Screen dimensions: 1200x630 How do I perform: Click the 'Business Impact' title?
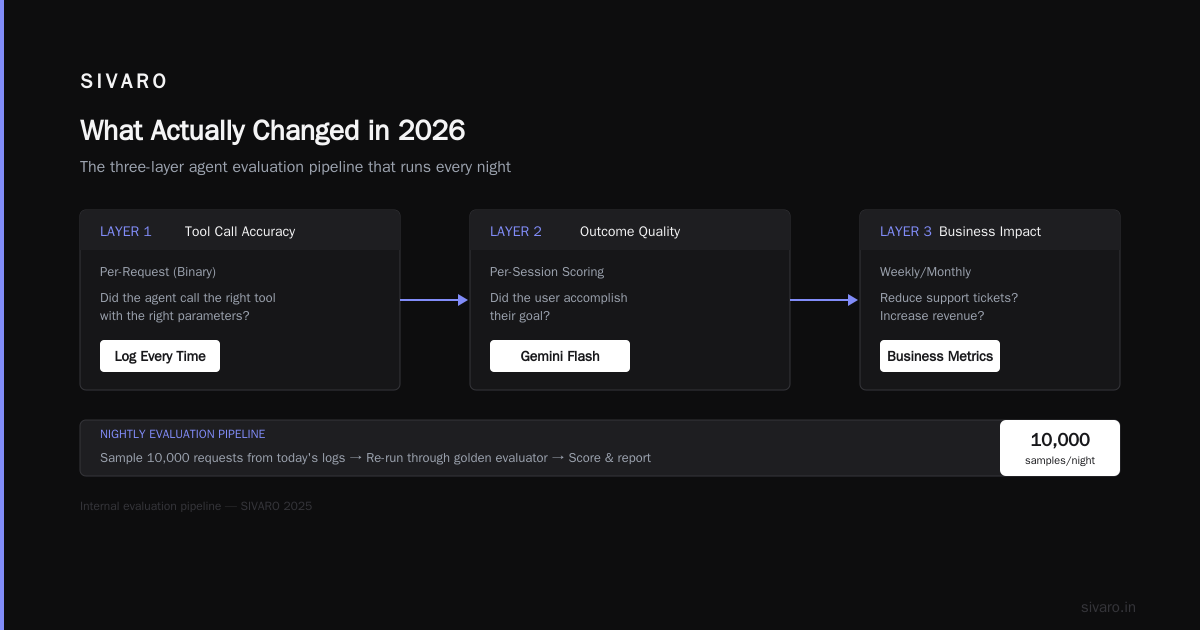tap(990, 231)
